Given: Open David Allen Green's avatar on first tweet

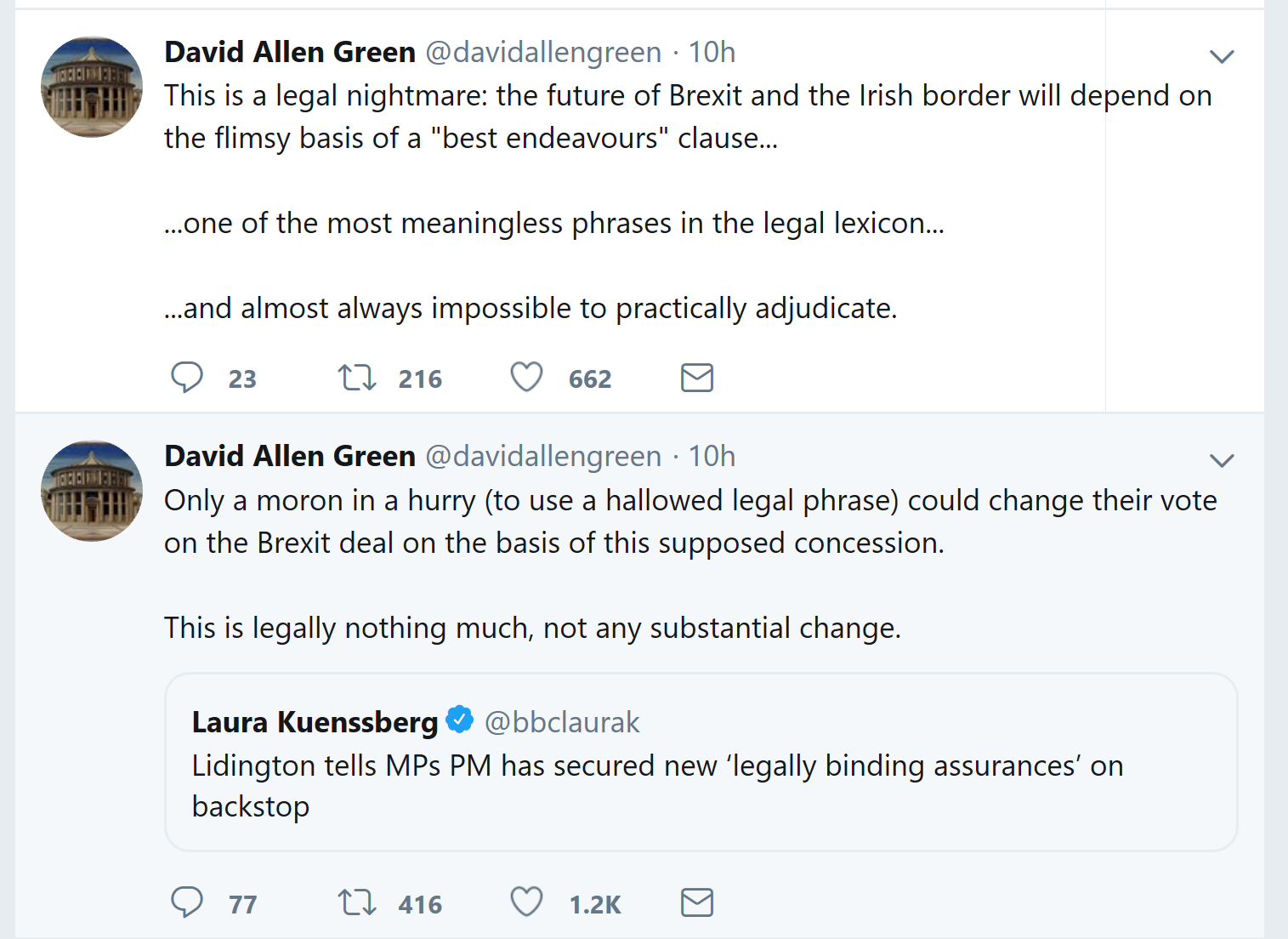Looking at the screenshot, I should pyautogui.click(x=92, y=87).
